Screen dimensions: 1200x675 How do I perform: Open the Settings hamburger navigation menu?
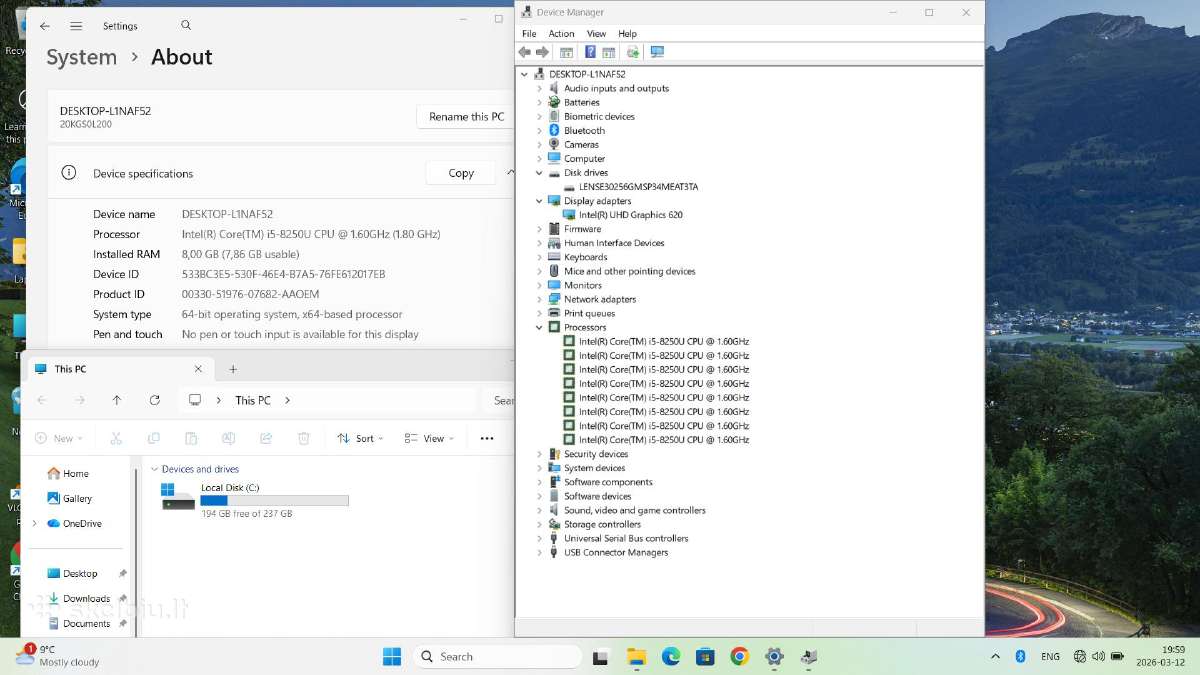(x=76, y=26)
